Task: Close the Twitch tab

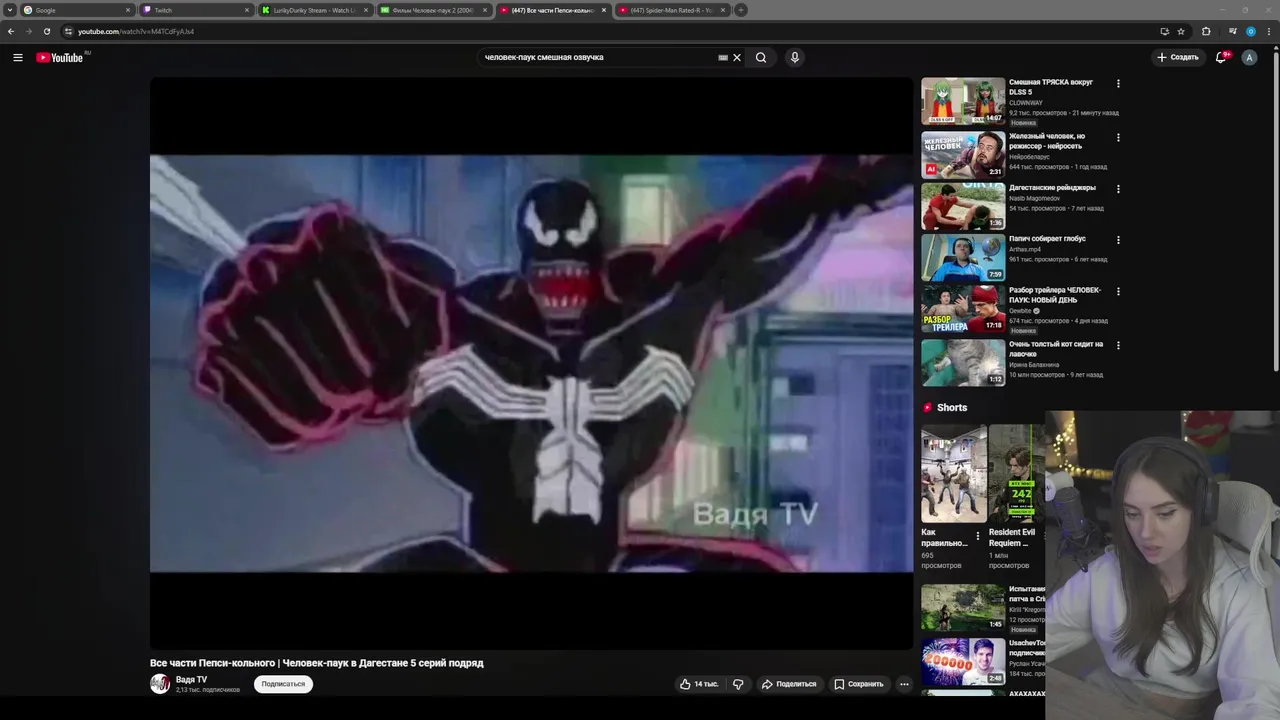Action: click(x=247, y=10)
